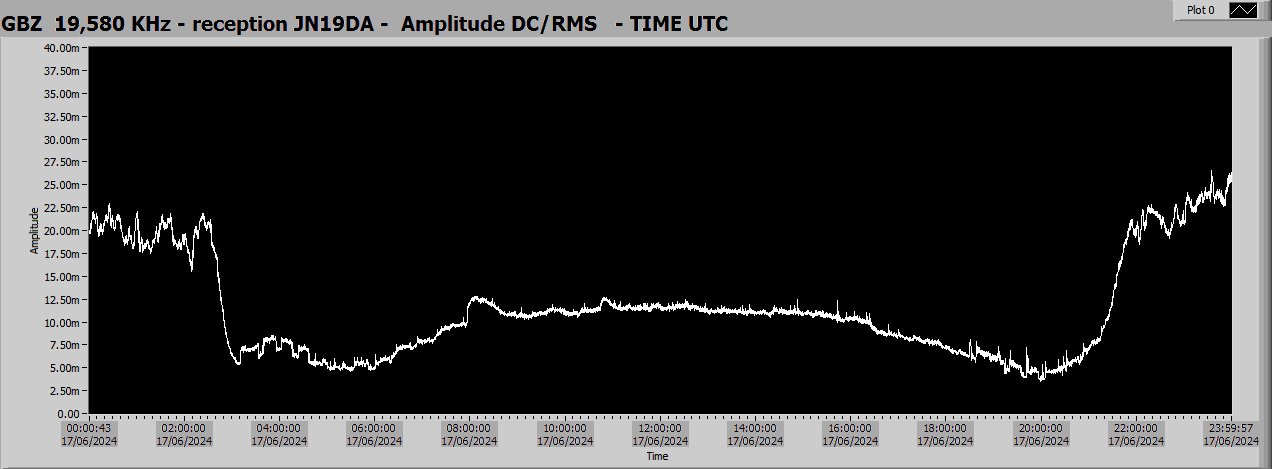Click the 7.50m y-axis tick label
This screenshot has width=1272, height=469.
[x=65, y=345]
